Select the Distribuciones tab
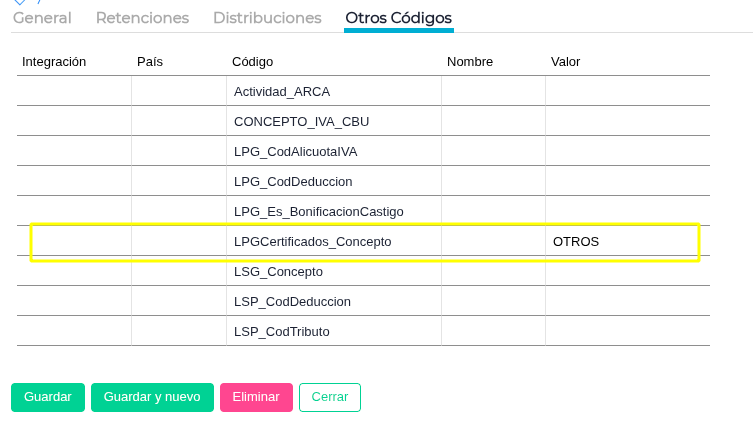The width and height of the screenshot is (753, 446). coord(267,18)
